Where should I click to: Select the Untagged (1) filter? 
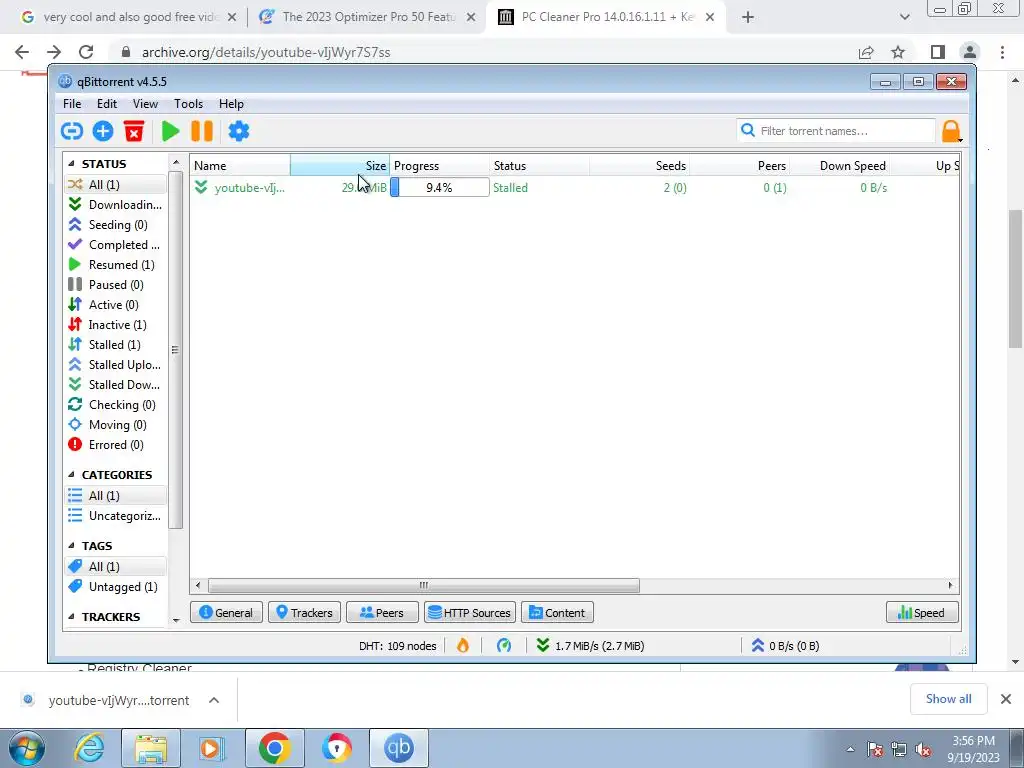pos(116,587)
